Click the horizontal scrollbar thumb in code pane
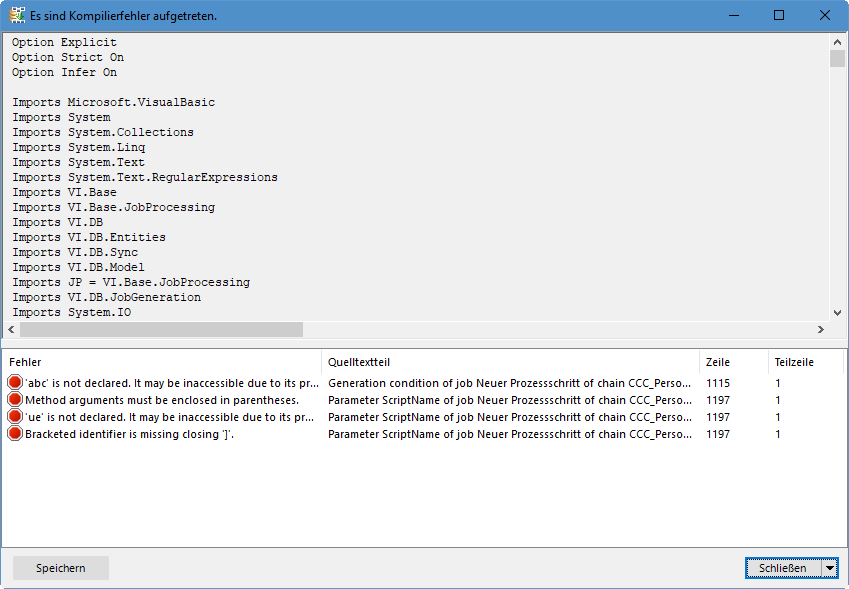This screenshot has width=849, height=589. (x=161, y=329)
